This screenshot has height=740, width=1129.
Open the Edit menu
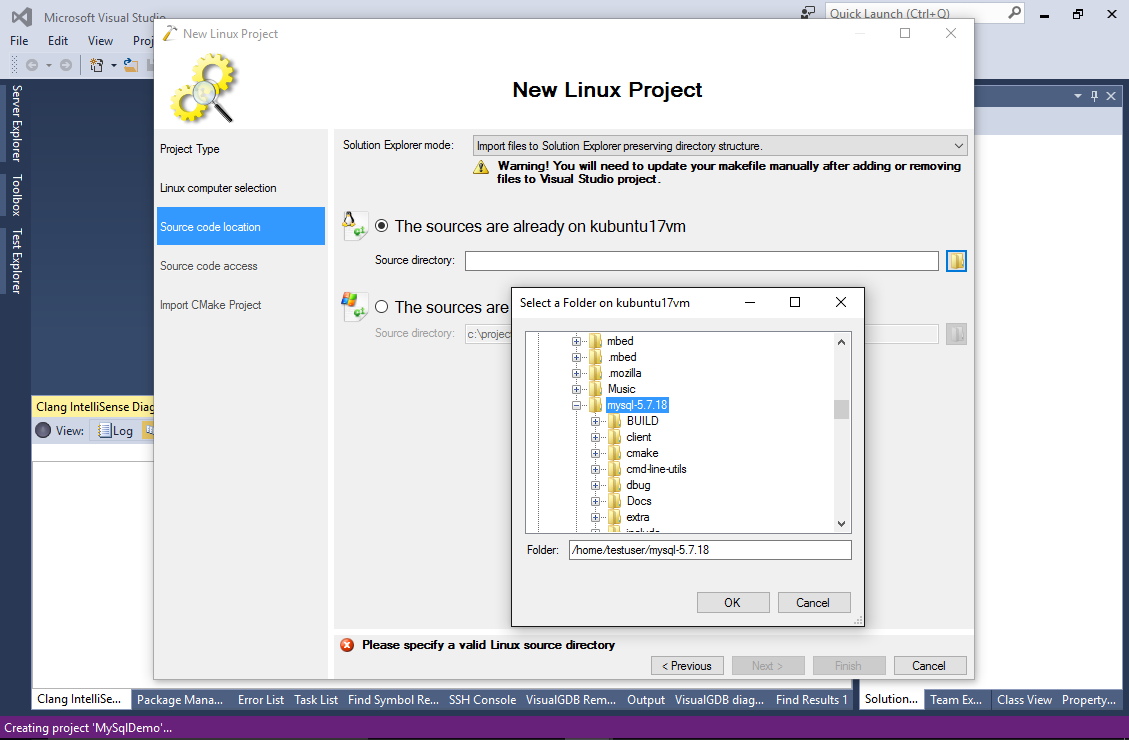click(x=58, y=40)
